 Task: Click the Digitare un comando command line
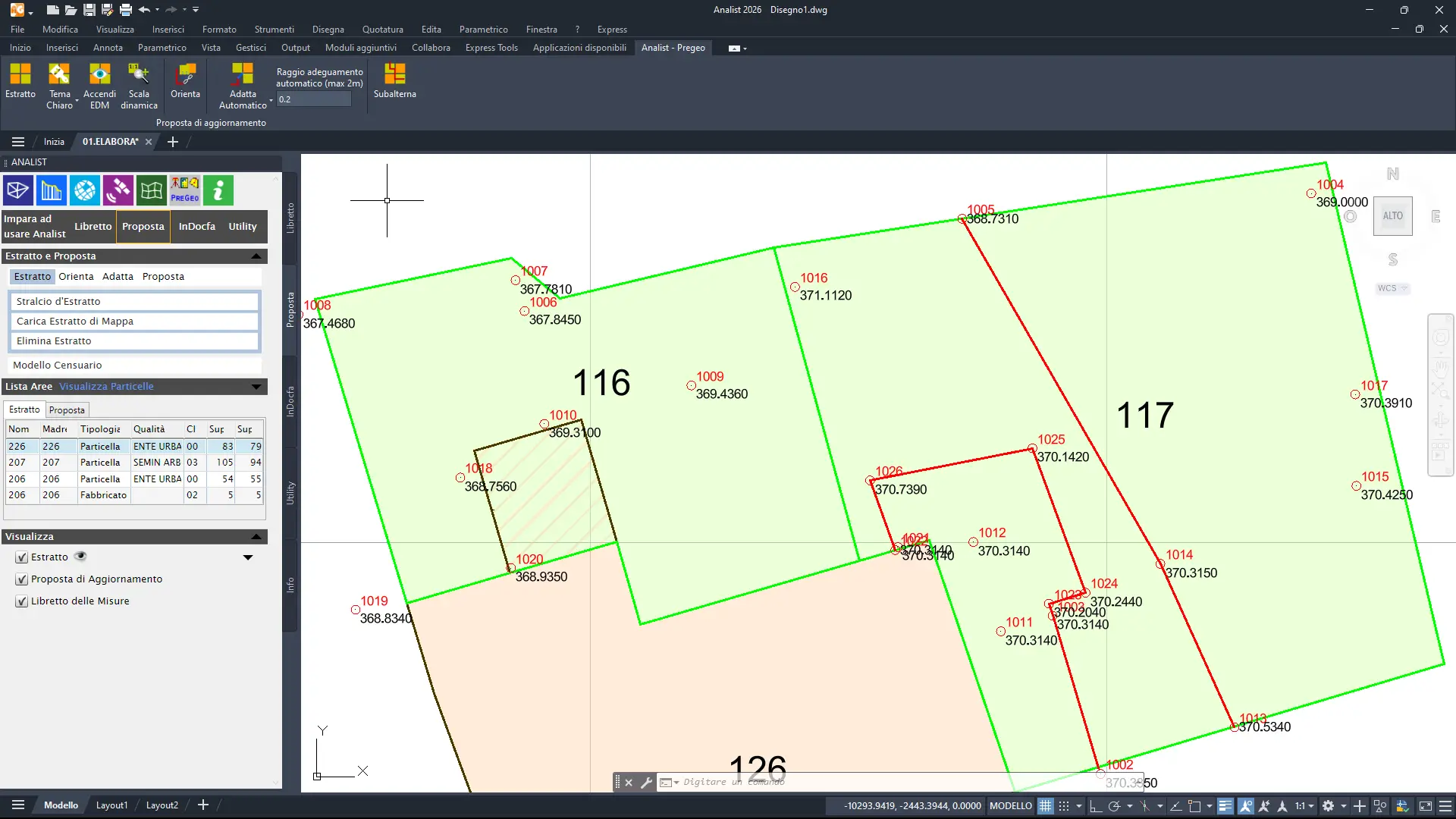tap(834, 781)
